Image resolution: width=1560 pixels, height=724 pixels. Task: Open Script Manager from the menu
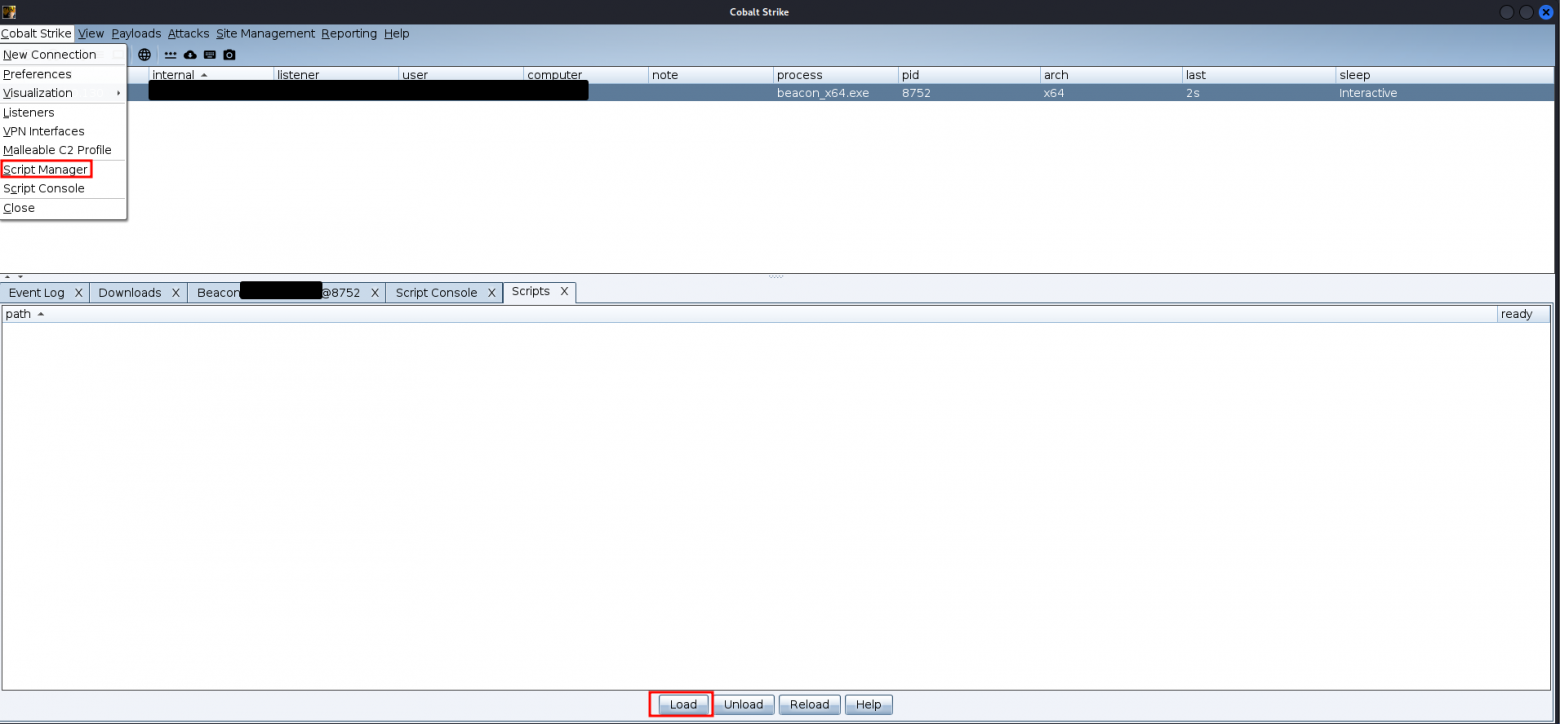pyautogui.click(x=63, y=169)
